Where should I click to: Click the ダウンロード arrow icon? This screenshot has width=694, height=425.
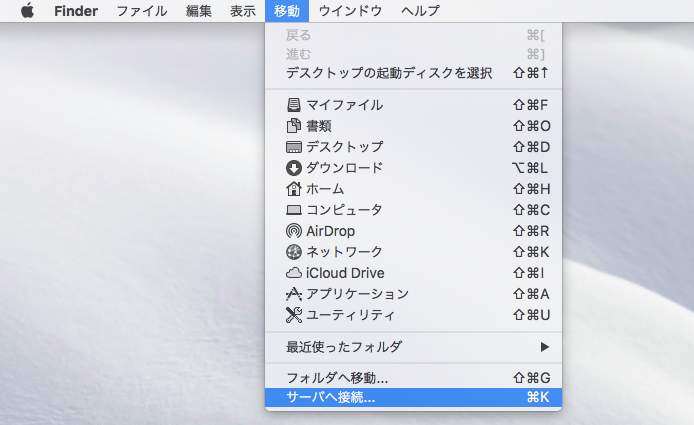click(x=293, y=168)
